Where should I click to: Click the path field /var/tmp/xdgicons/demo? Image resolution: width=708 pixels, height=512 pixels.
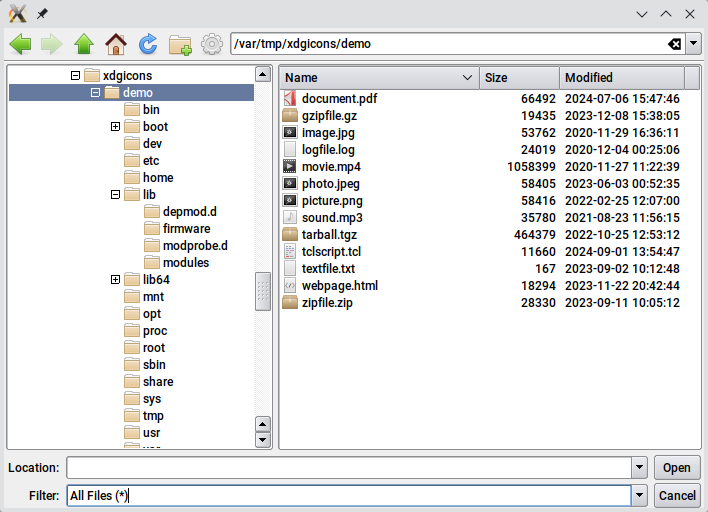point(448,44)
